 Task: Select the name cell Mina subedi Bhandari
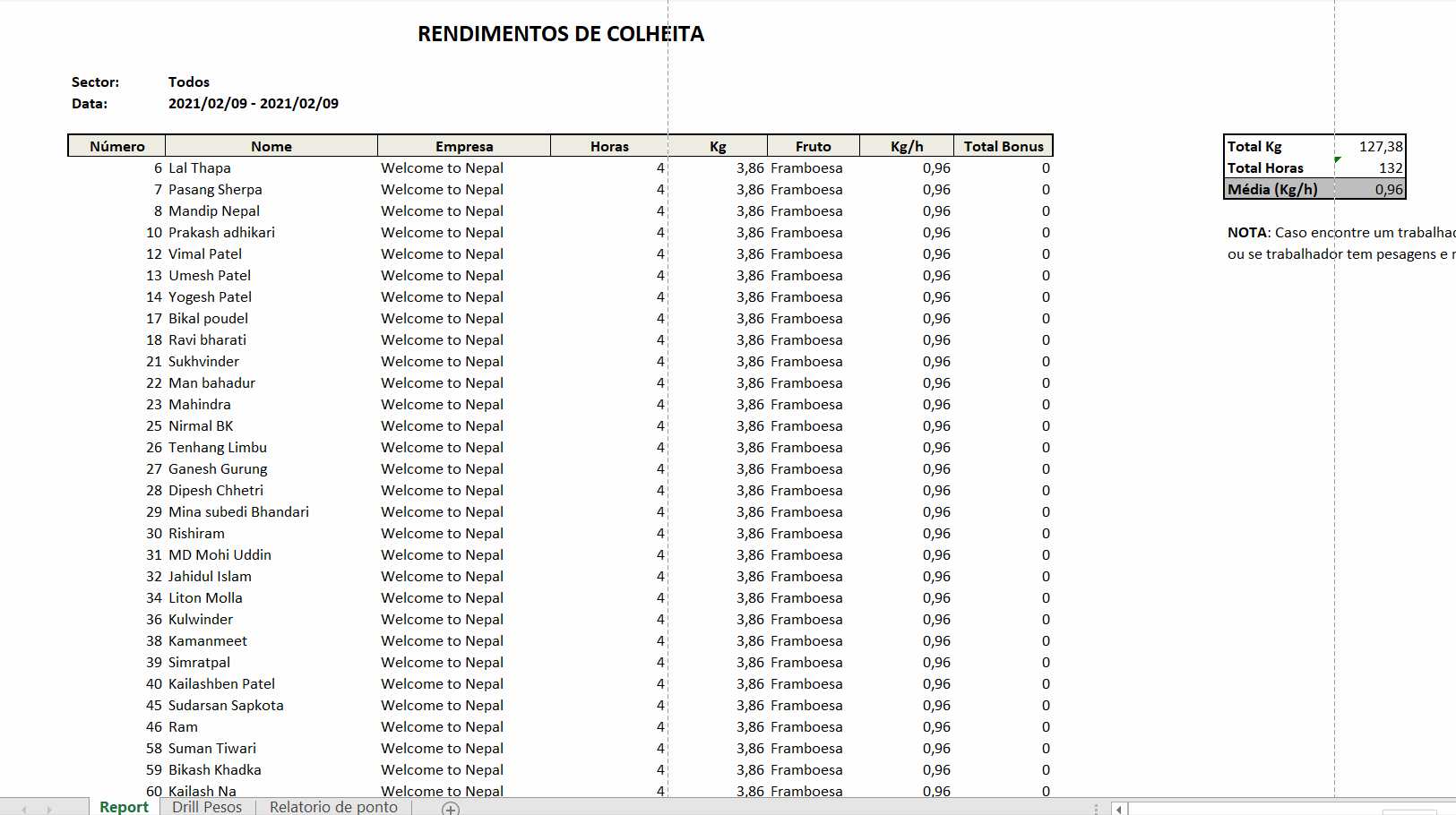pyautogui.click(x=238, y=511)
